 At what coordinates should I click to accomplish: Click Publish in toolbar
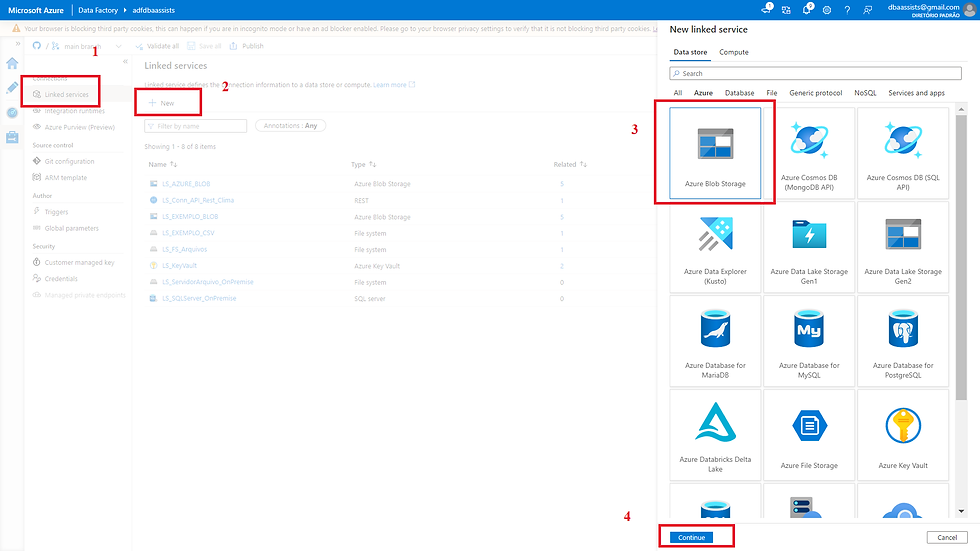(x=247, y=46)
